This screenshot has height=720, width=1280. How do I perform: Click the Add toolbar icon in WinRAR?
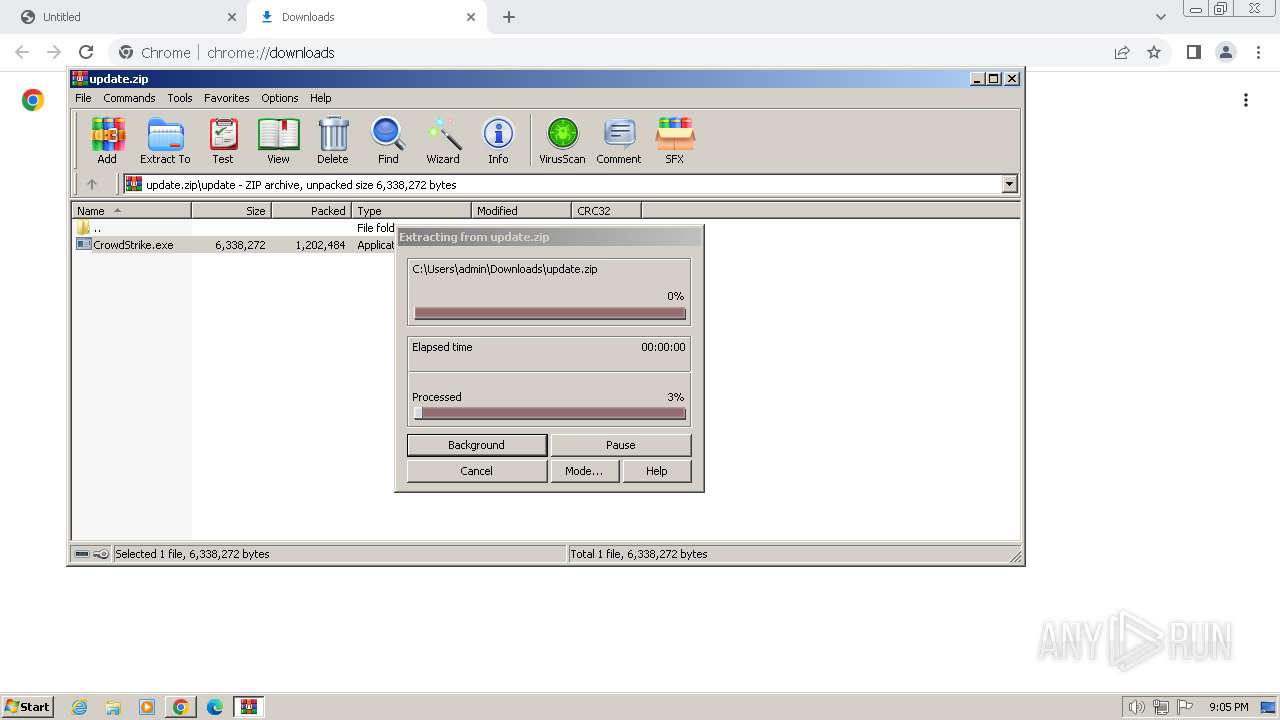pyautogui.click(x=107, y=140)
